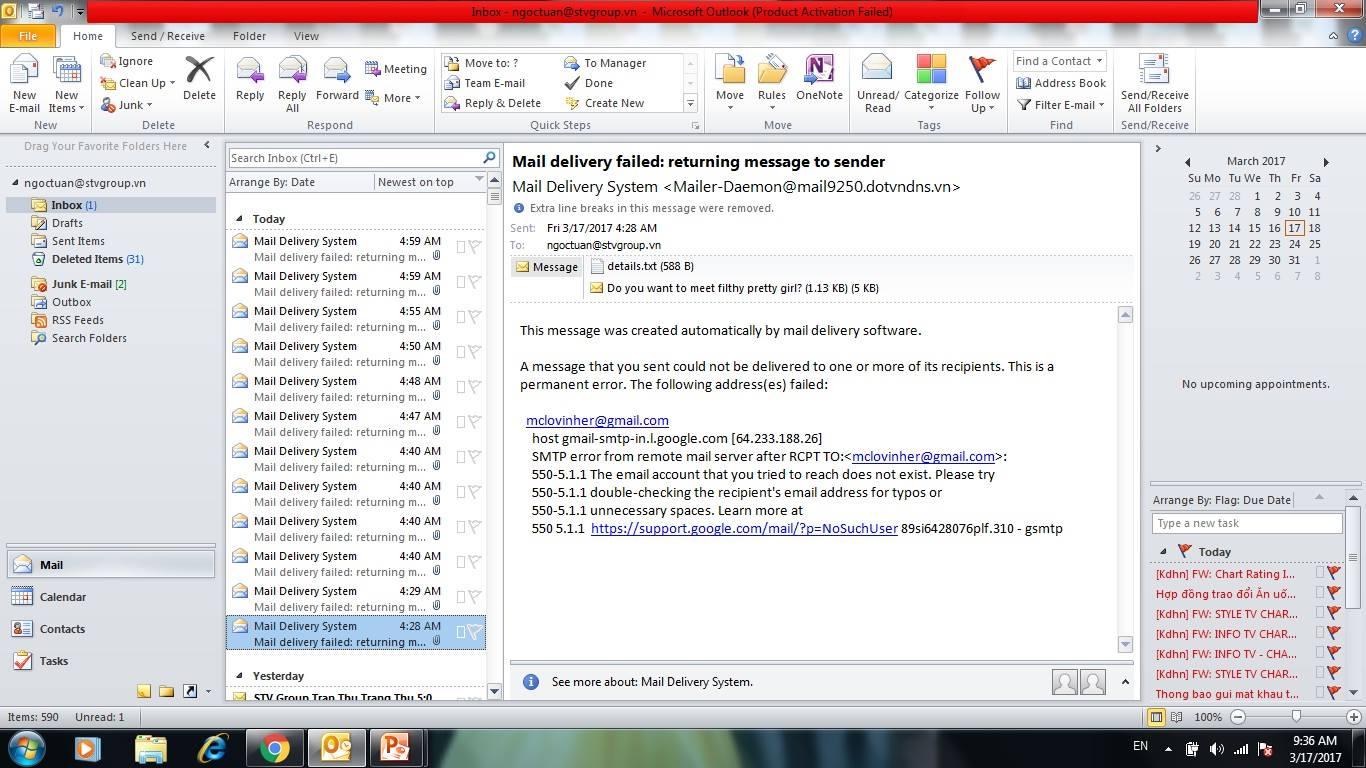1366x768 pixels.
Task: Go to the next calendar month
Action: coord(1326,162)
